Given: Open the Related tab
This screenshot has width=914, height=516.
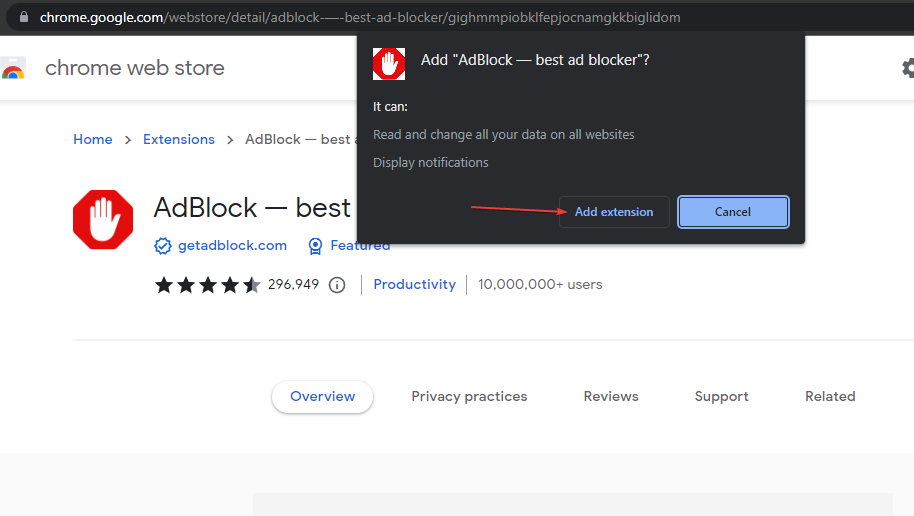Looking at the screenshot, I should pos(830,396).
